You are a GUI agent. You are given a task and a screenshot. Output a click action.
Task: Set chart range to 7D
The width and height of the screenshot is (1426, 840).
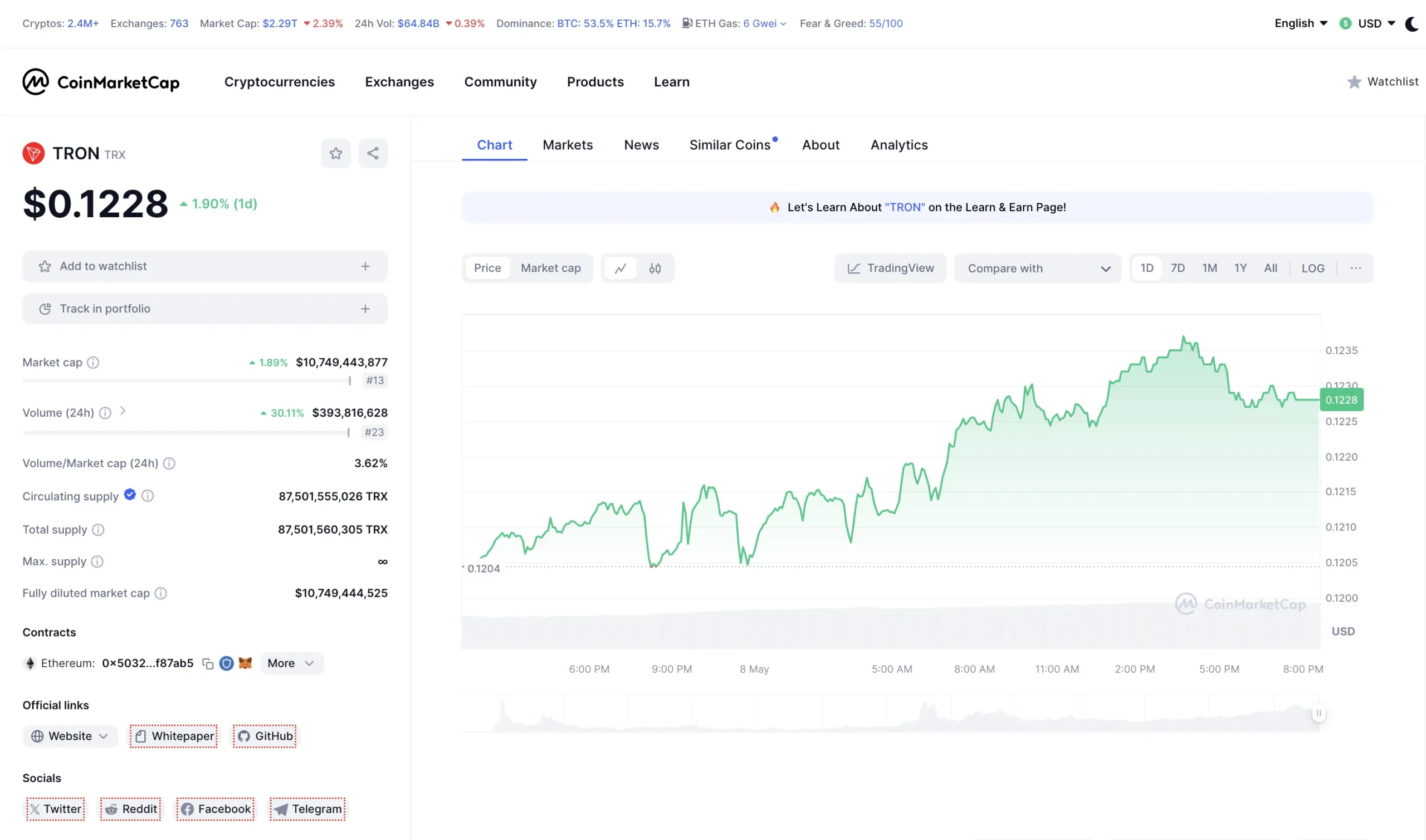click(1178, 268)
